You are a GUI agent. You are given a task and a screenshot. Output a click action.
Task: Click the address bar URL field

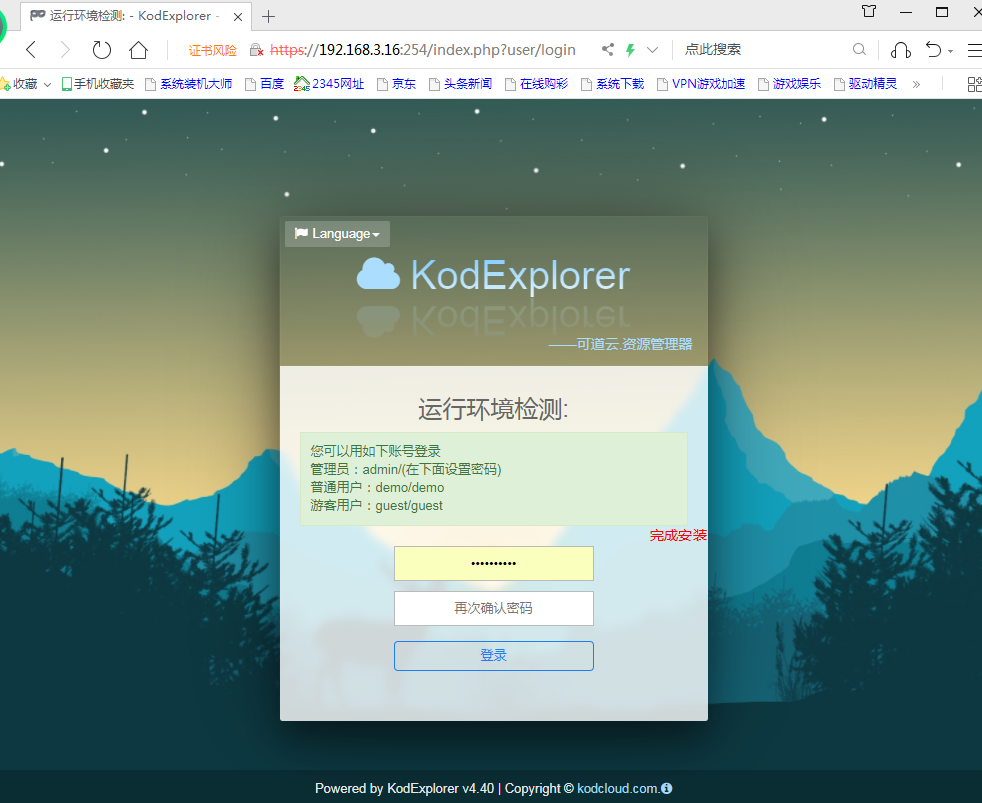423,49
